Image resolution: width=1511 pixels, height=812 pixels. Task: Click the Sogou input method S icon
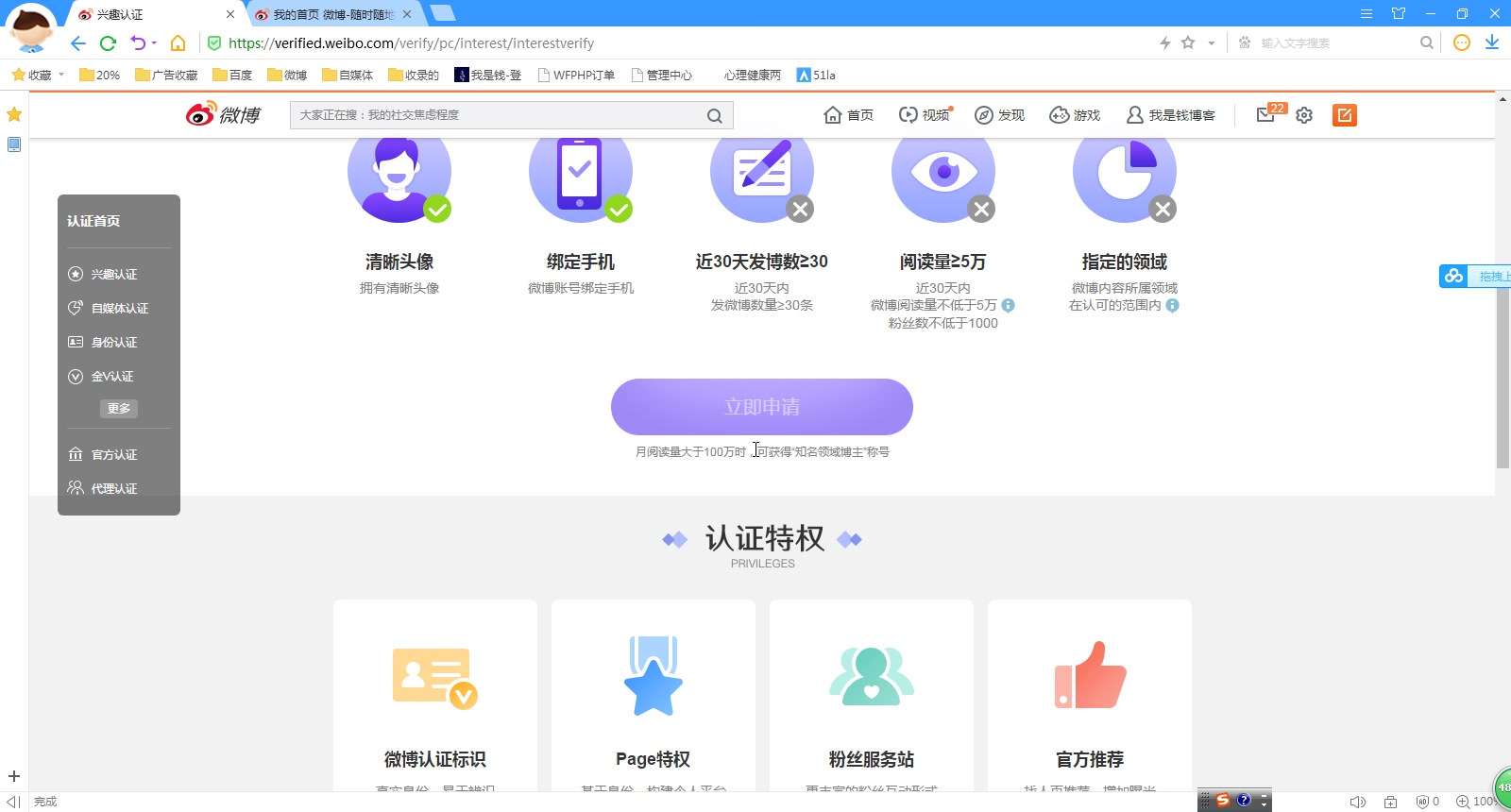point(1223,800)
